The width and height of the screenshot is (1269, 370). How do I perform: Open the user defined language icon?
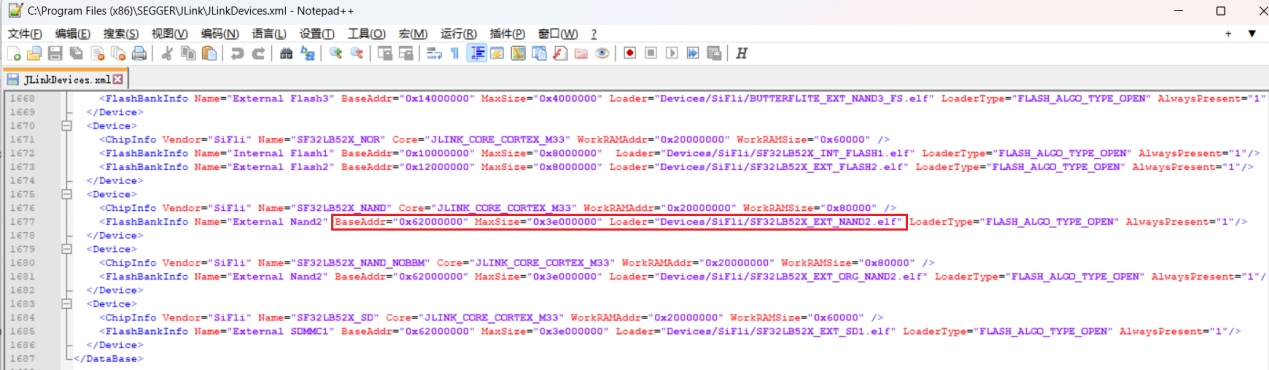[x=497, y=53]
